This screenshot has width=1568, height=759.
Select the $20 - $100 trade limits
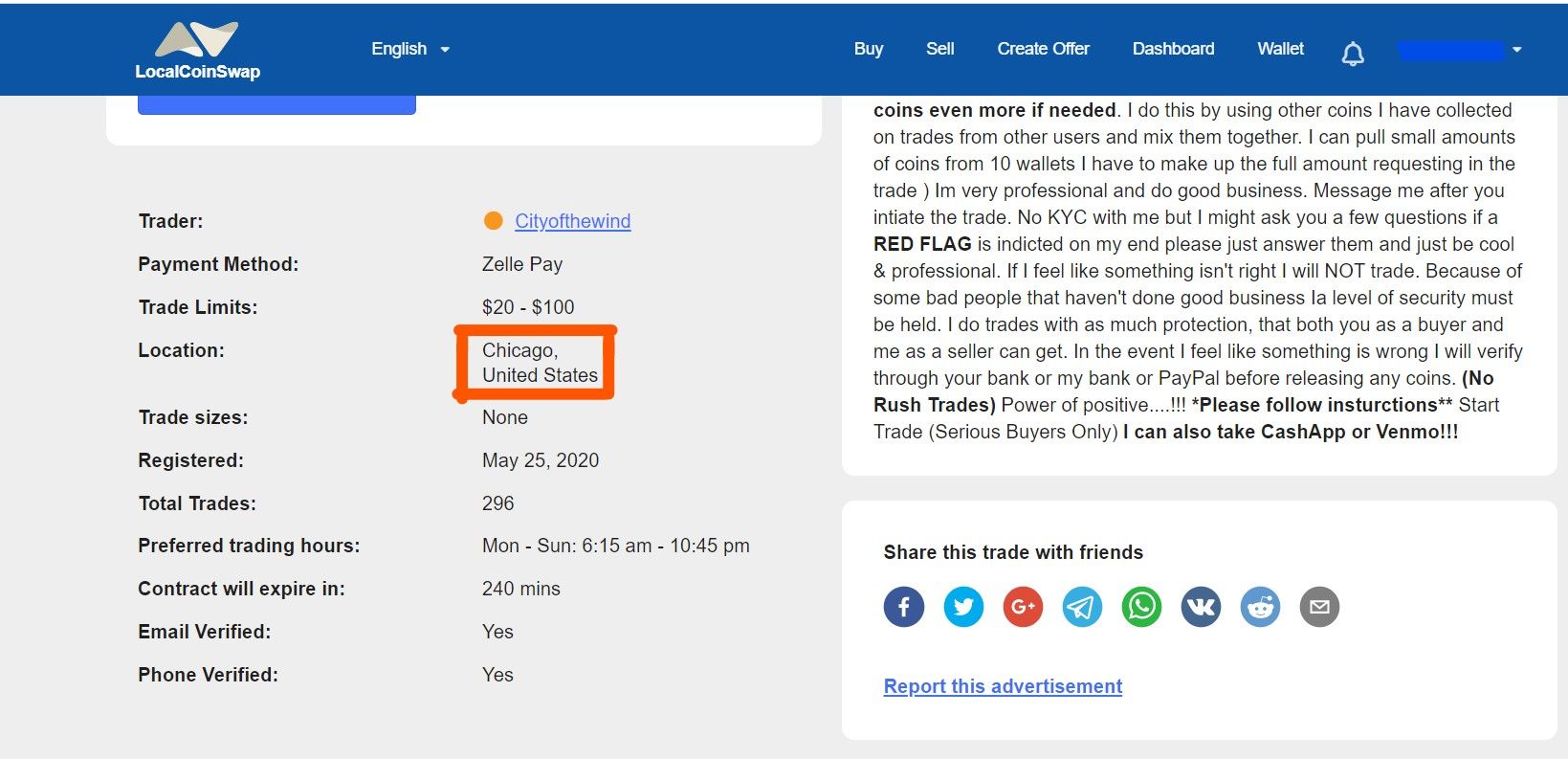(x=528, y=307)
